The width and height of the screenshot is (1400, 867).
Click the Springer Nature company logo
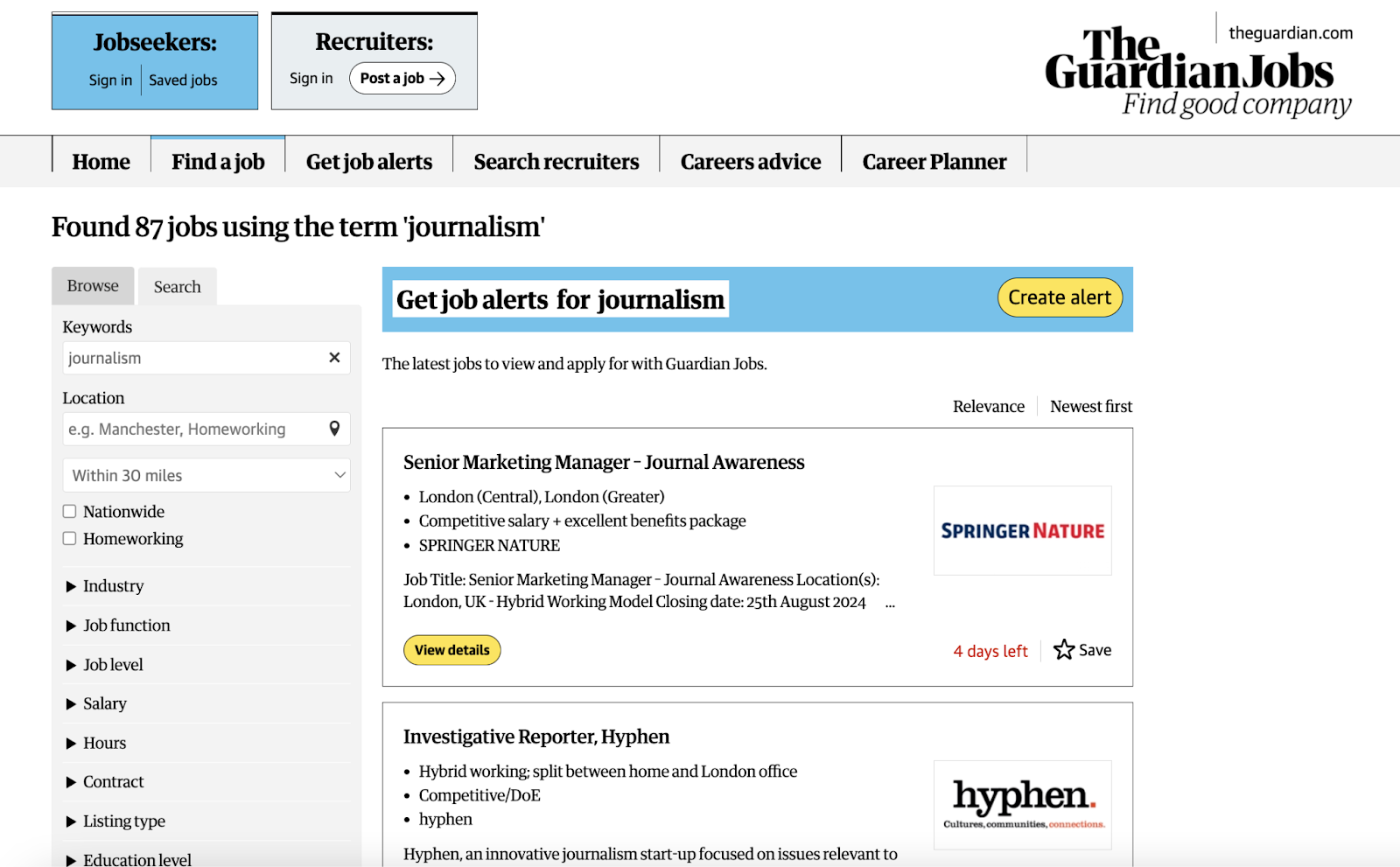tap(1023, 531)
